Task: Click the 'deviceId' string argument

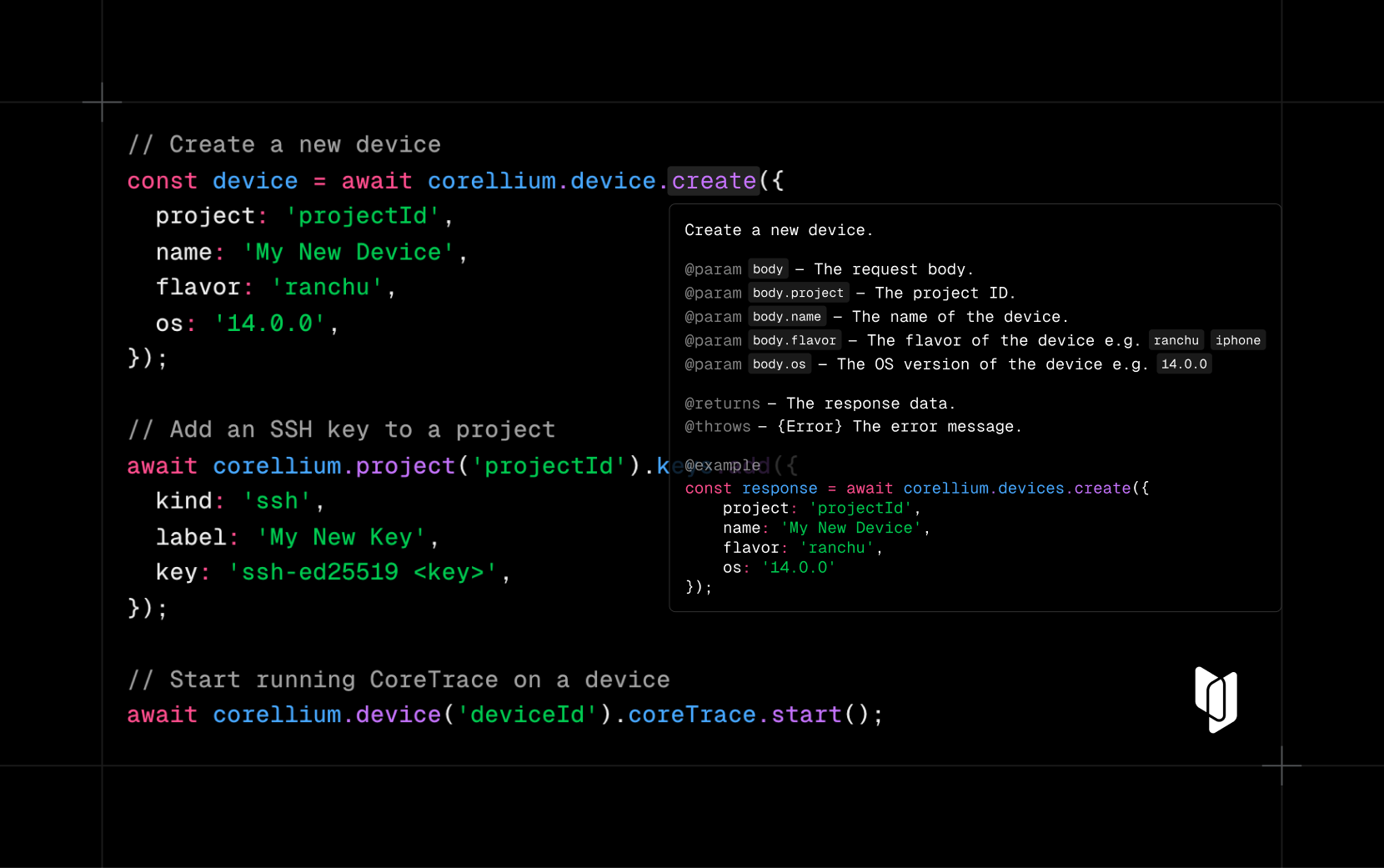Action: coord(527,715)
